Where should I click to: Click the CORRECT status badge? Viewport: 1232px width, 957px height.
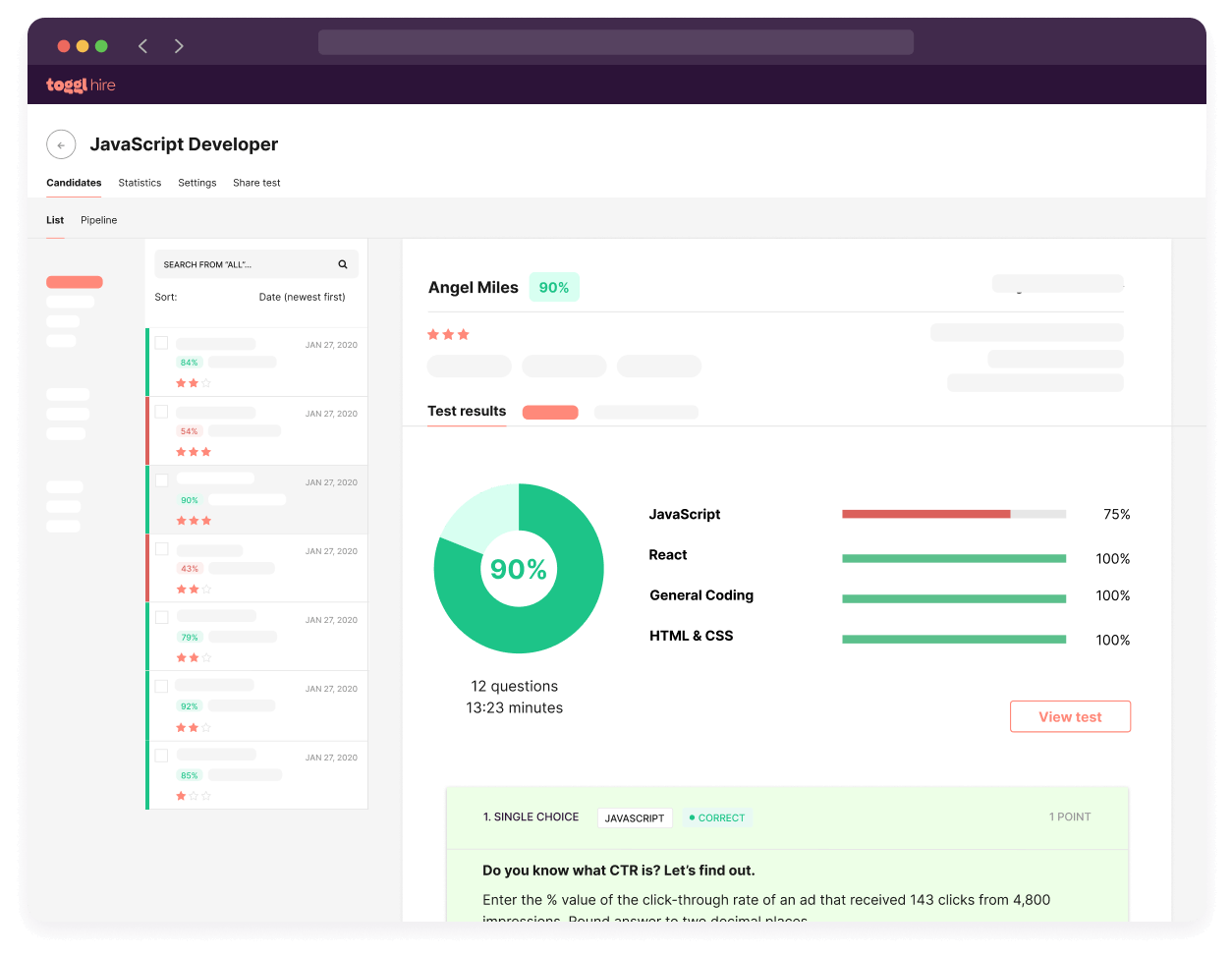tap(717, 817)
